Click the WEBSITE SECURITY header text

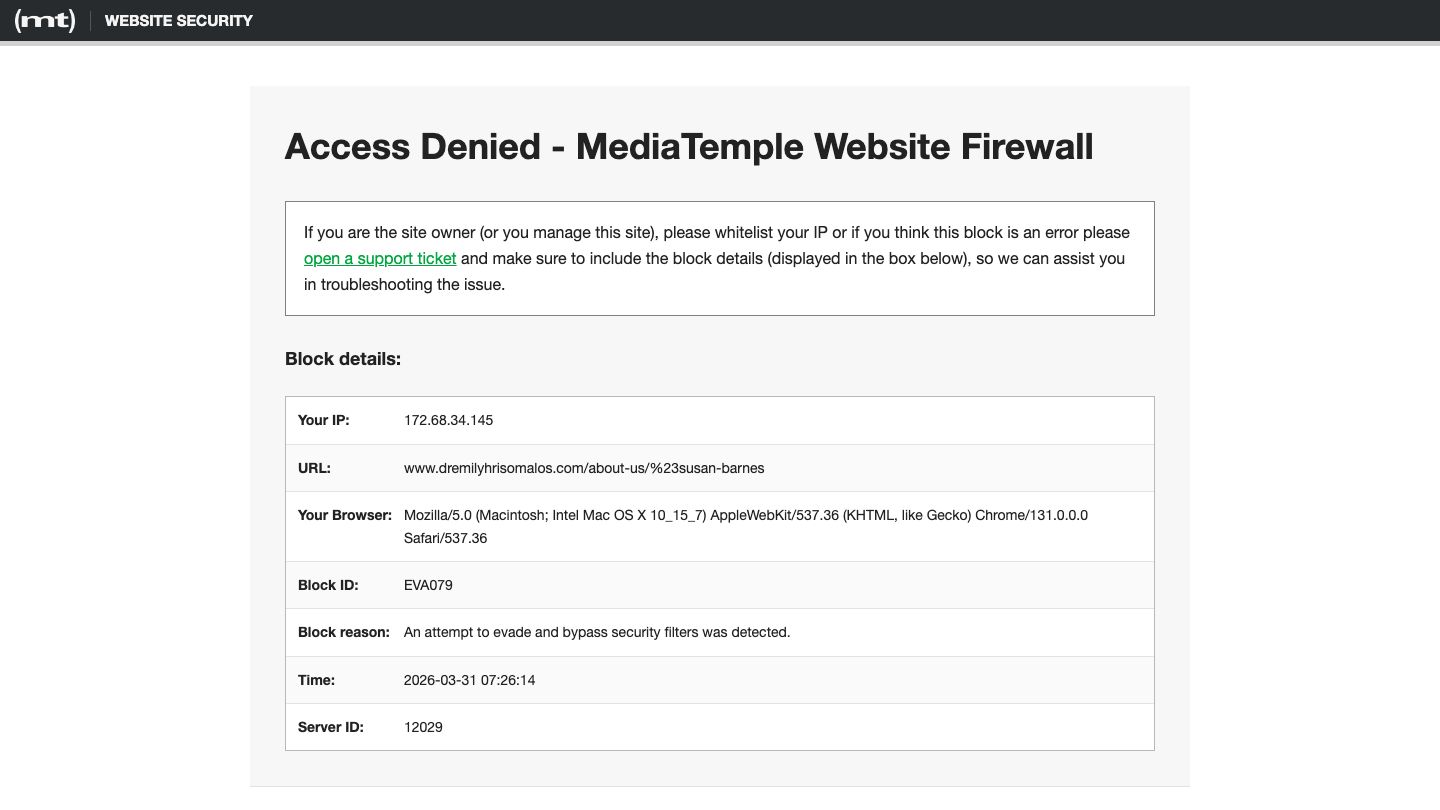(x=178, y=20)
